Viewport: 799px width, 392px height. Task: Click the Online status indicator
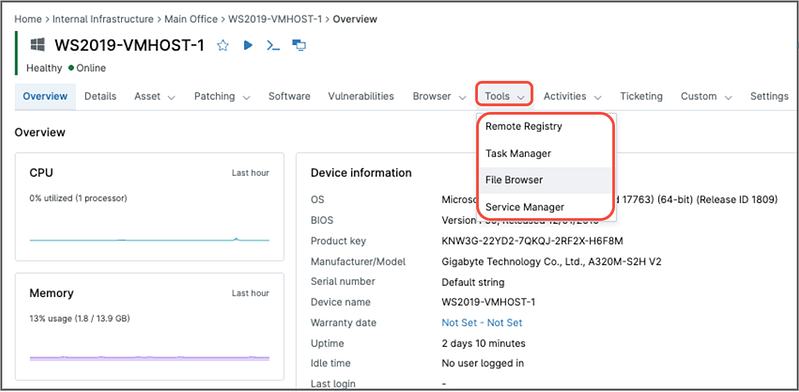[87, 68]
